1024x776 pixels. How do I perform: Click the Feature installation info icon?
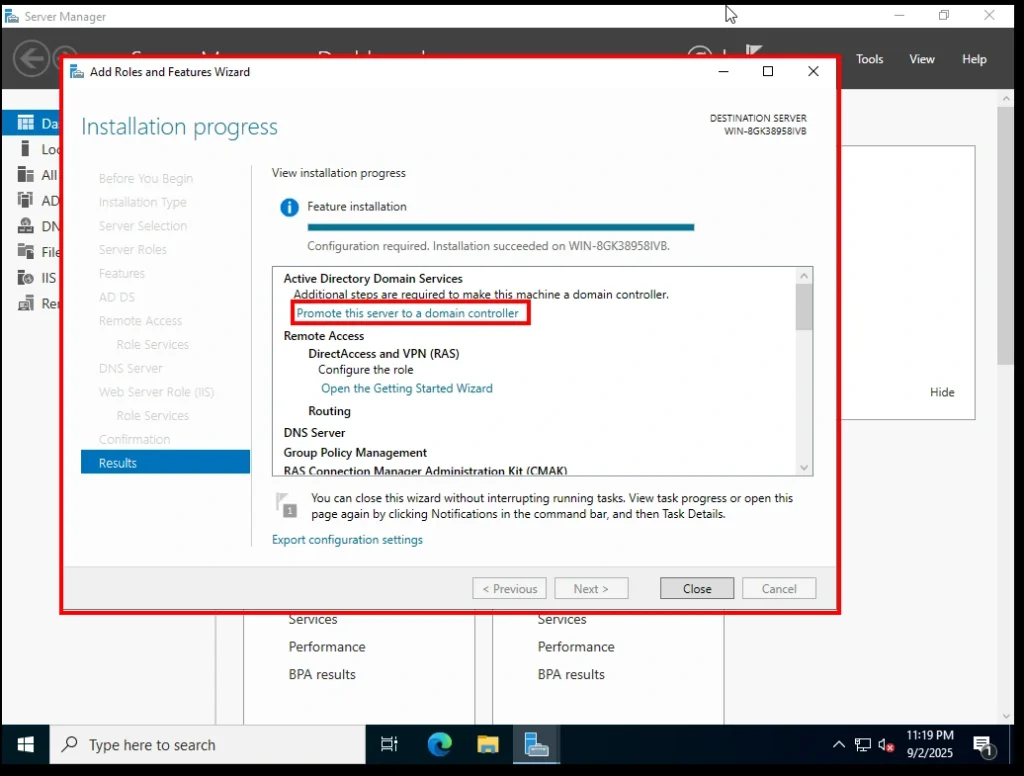pos(289,207)
